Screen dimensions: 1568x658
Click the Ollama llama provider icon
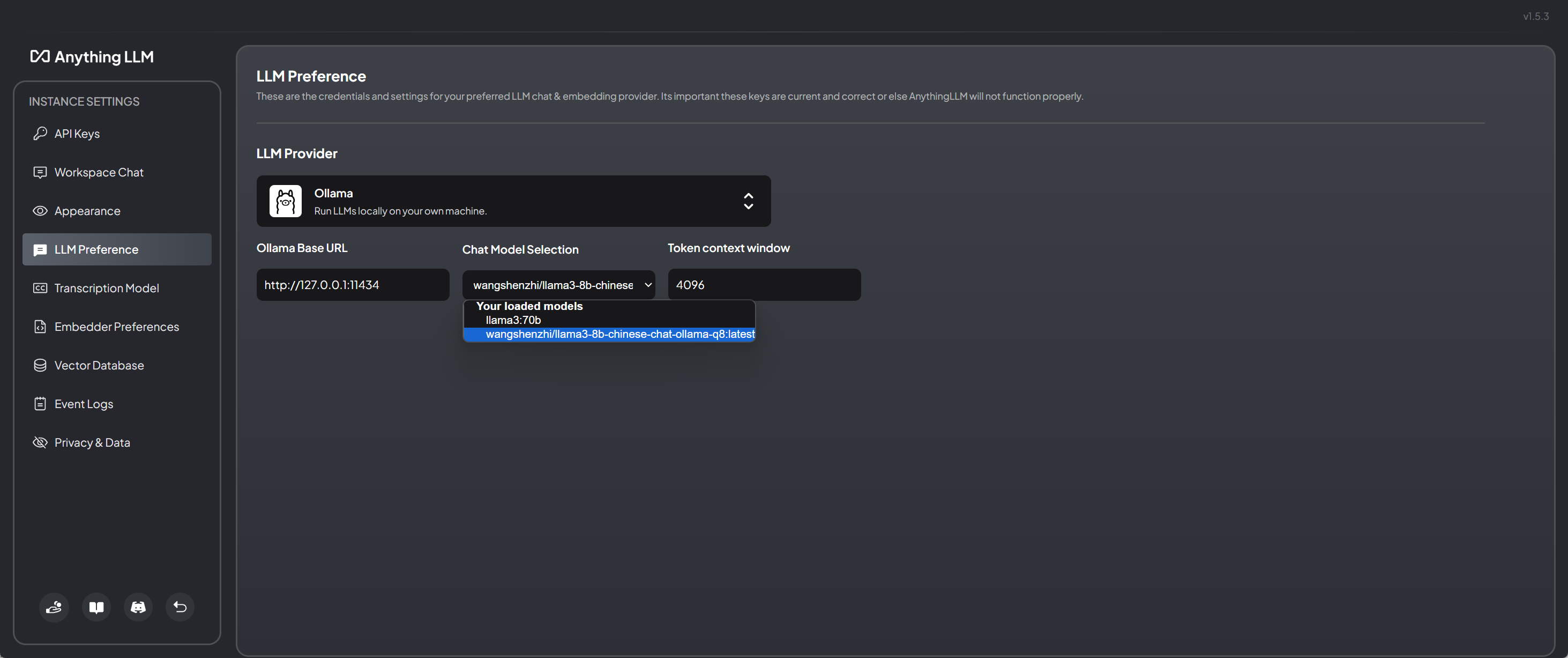(286, 201)
